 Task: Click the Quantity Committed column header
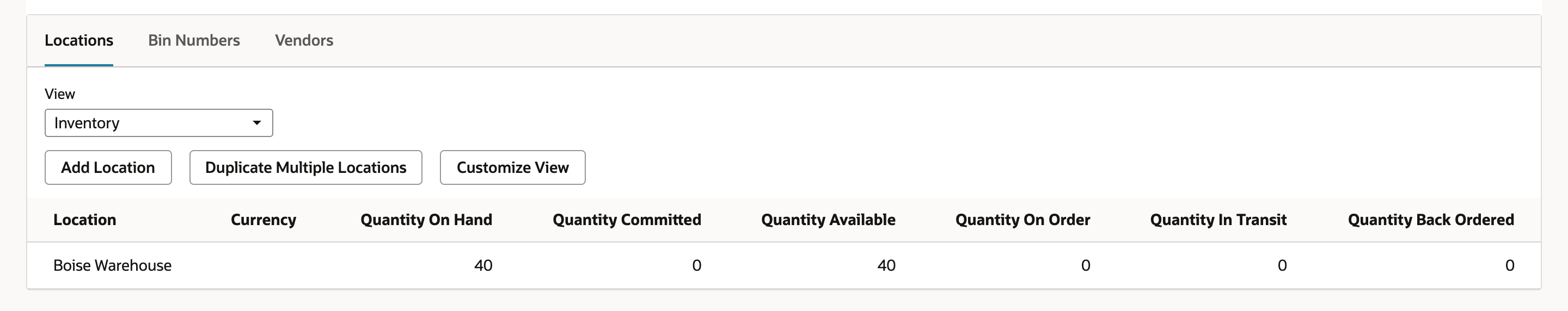click(626, 220)
